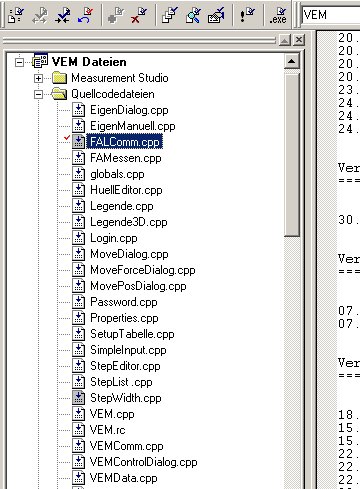Screen dimensions: 360x489
Task: Select EigenManuell.cpp in the file tree
Action: (133, 126)
